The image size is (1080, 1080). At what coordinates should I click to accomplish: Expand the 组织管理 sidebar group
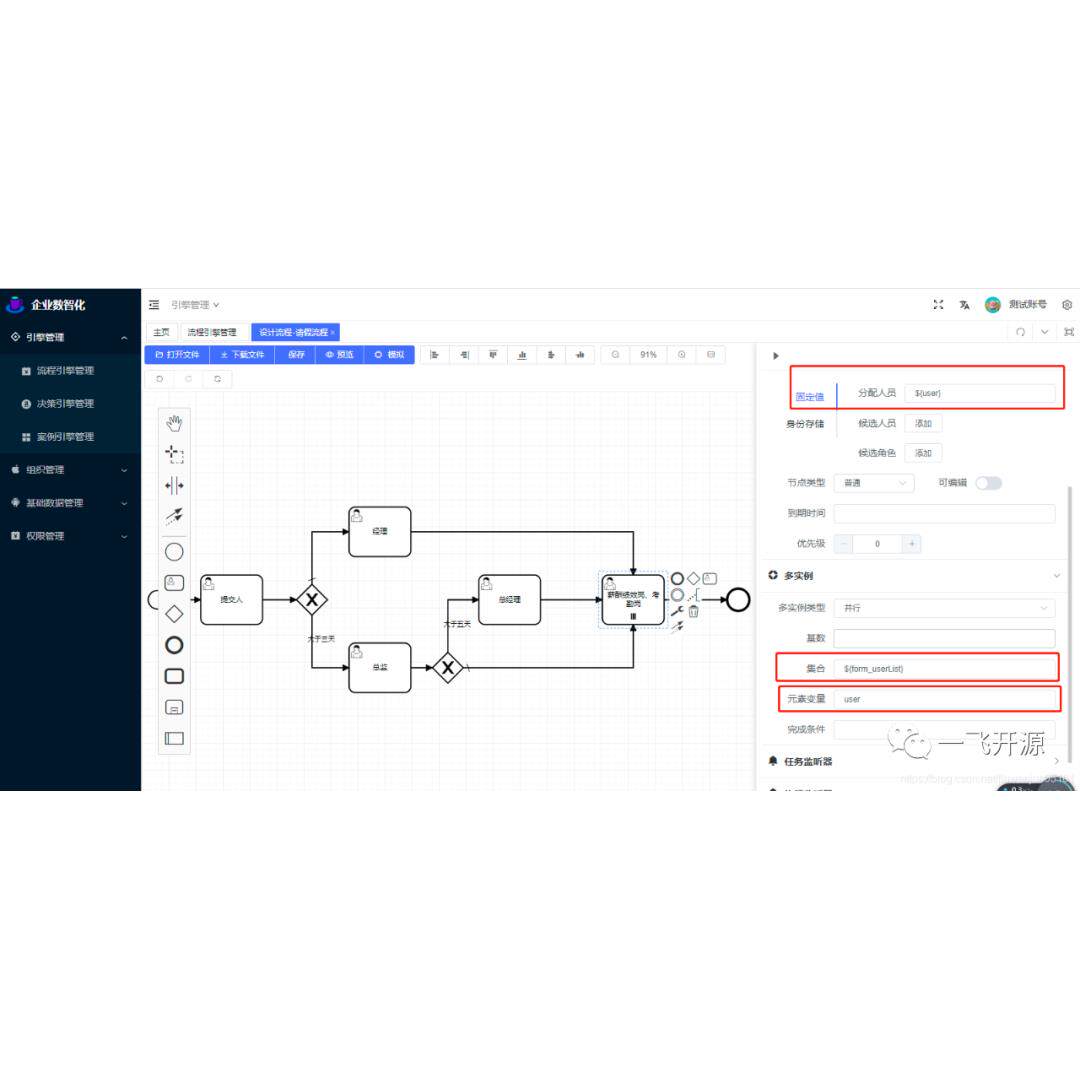click(70, 470)
